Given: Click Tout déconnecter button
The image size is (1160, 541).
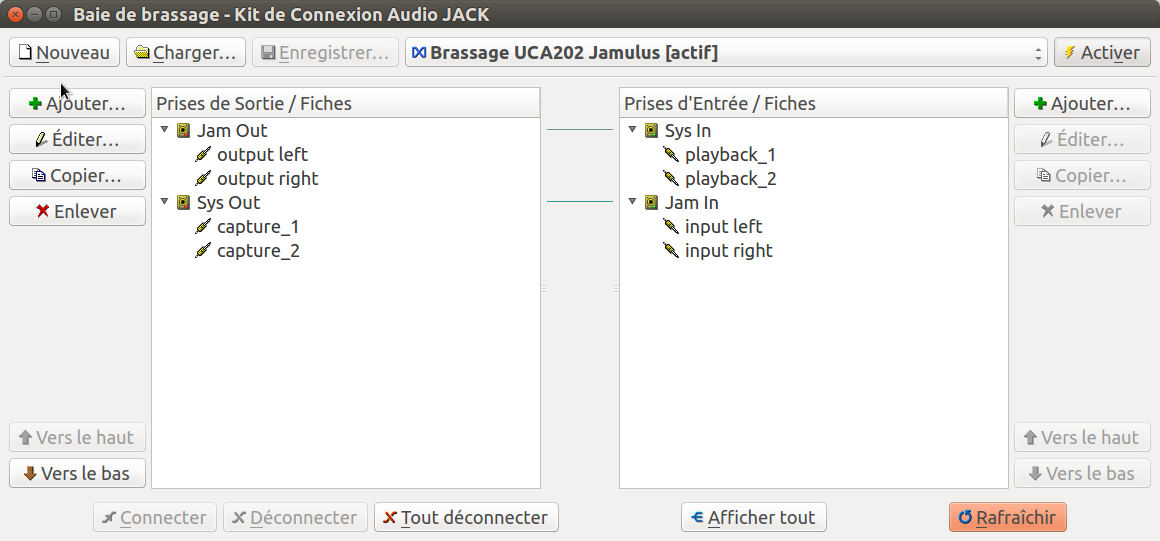Looking at the screenshot, I should (x=466, y=518).
